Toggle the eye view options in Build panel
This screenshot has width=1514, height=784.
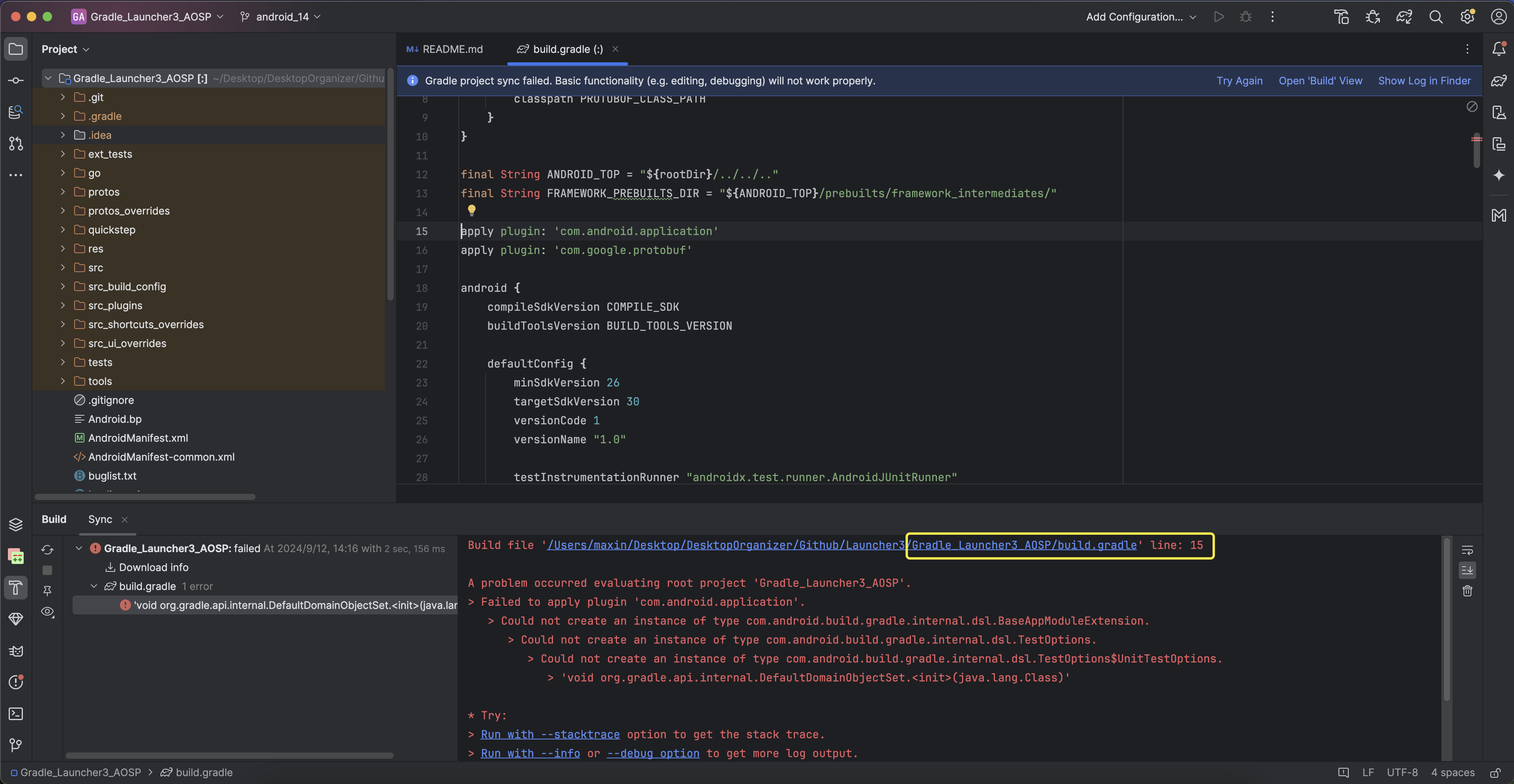point(48,612)
